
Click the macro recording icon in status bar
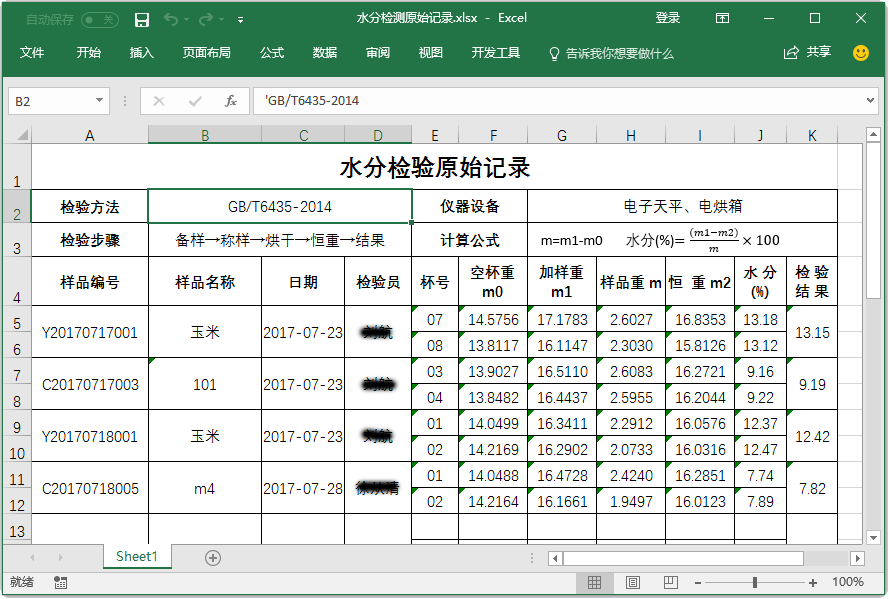click(60, 583)
